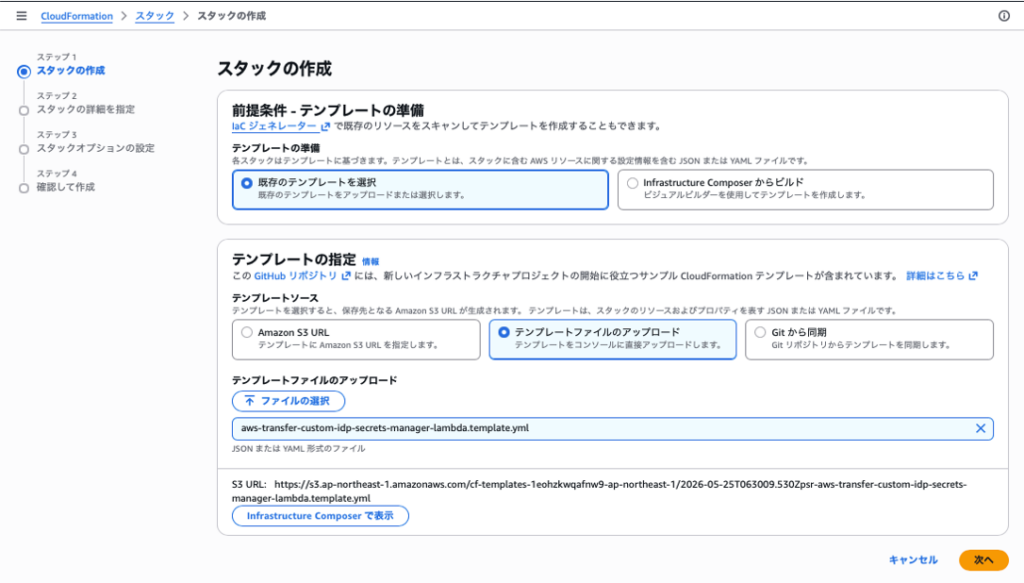Click the template file name field

613,428
